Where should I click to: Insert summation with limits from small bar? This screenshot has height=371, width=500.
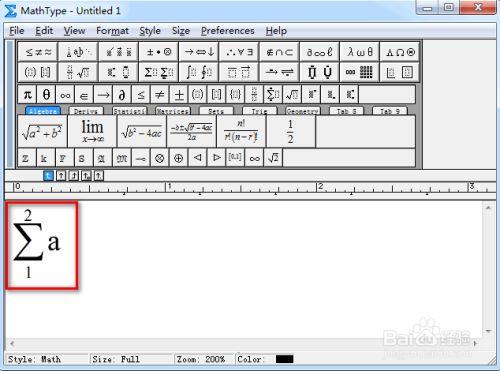pos(273,95)
